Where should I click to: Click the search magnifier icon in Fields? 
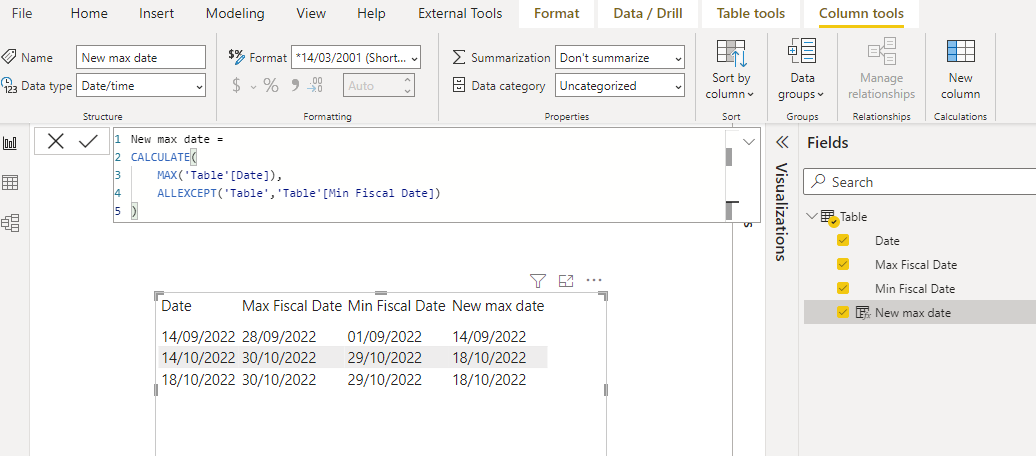click(x=818, y=182)
